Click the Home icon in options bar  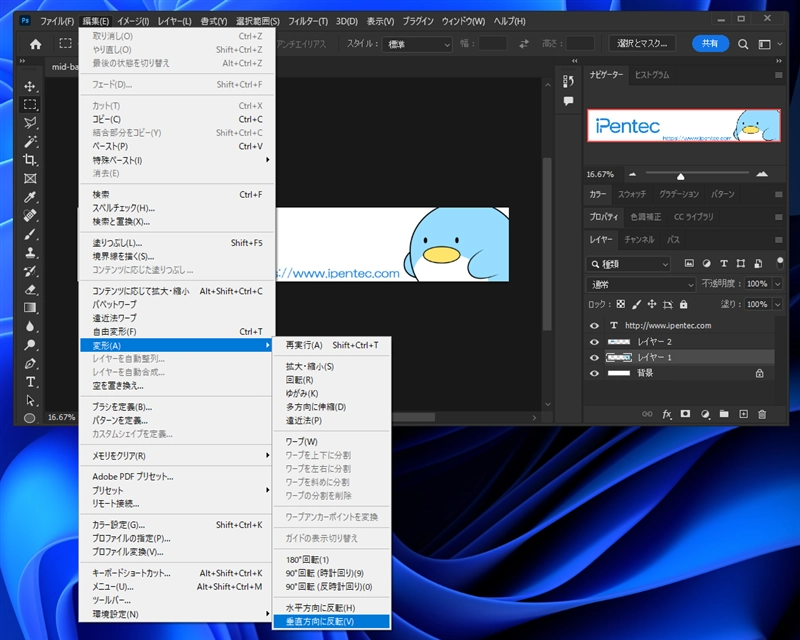click(x=36, y=44)
